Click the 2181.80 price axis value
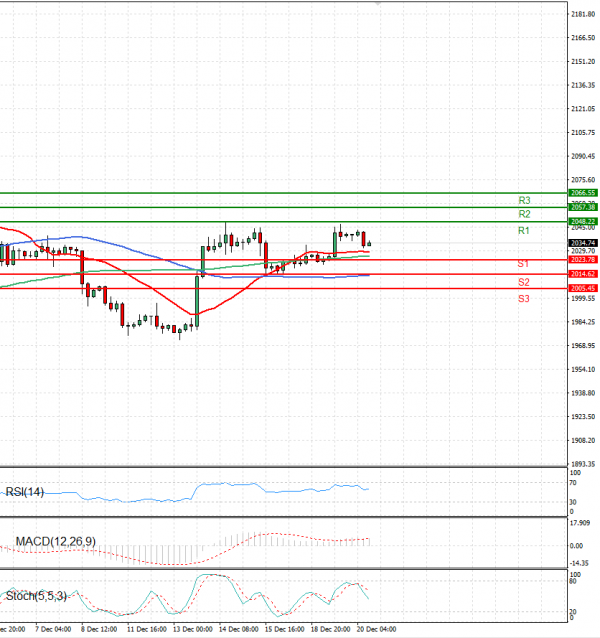 click(583, 14)
